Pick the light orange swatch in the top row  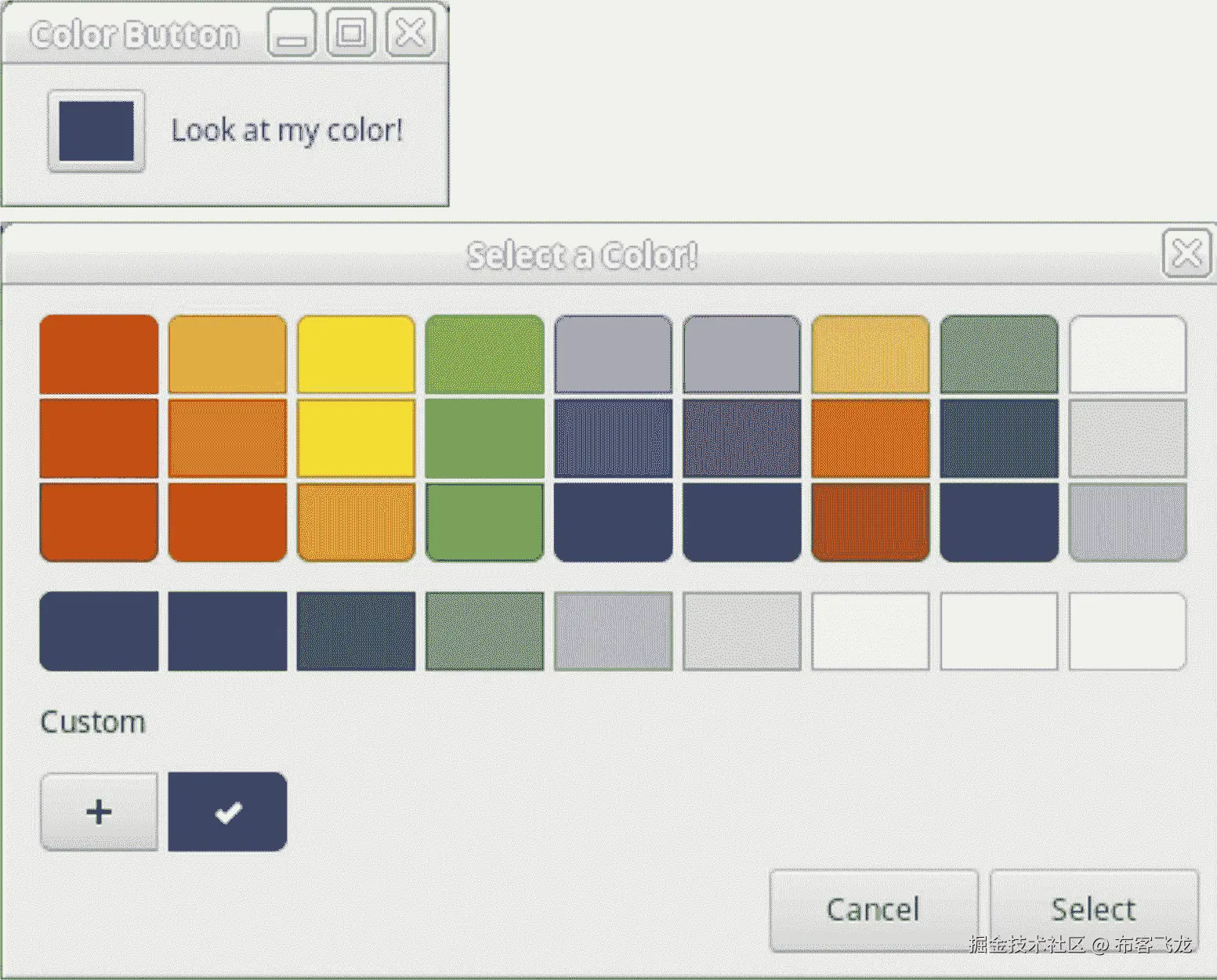click(x=227, y=354)
